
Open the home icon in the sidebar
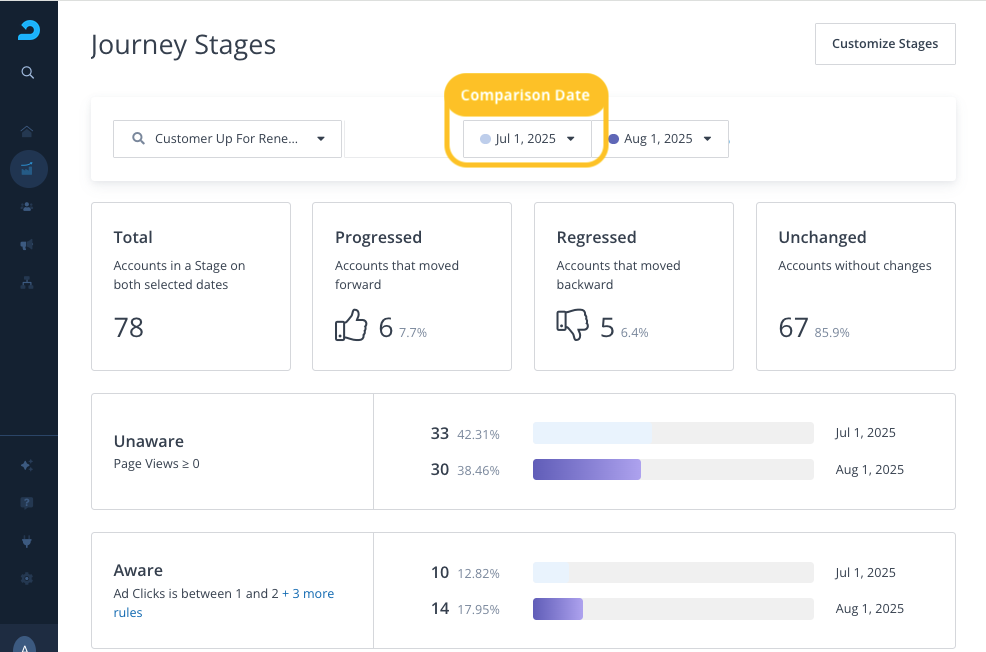pyautogui.click(x=28, y=131)
